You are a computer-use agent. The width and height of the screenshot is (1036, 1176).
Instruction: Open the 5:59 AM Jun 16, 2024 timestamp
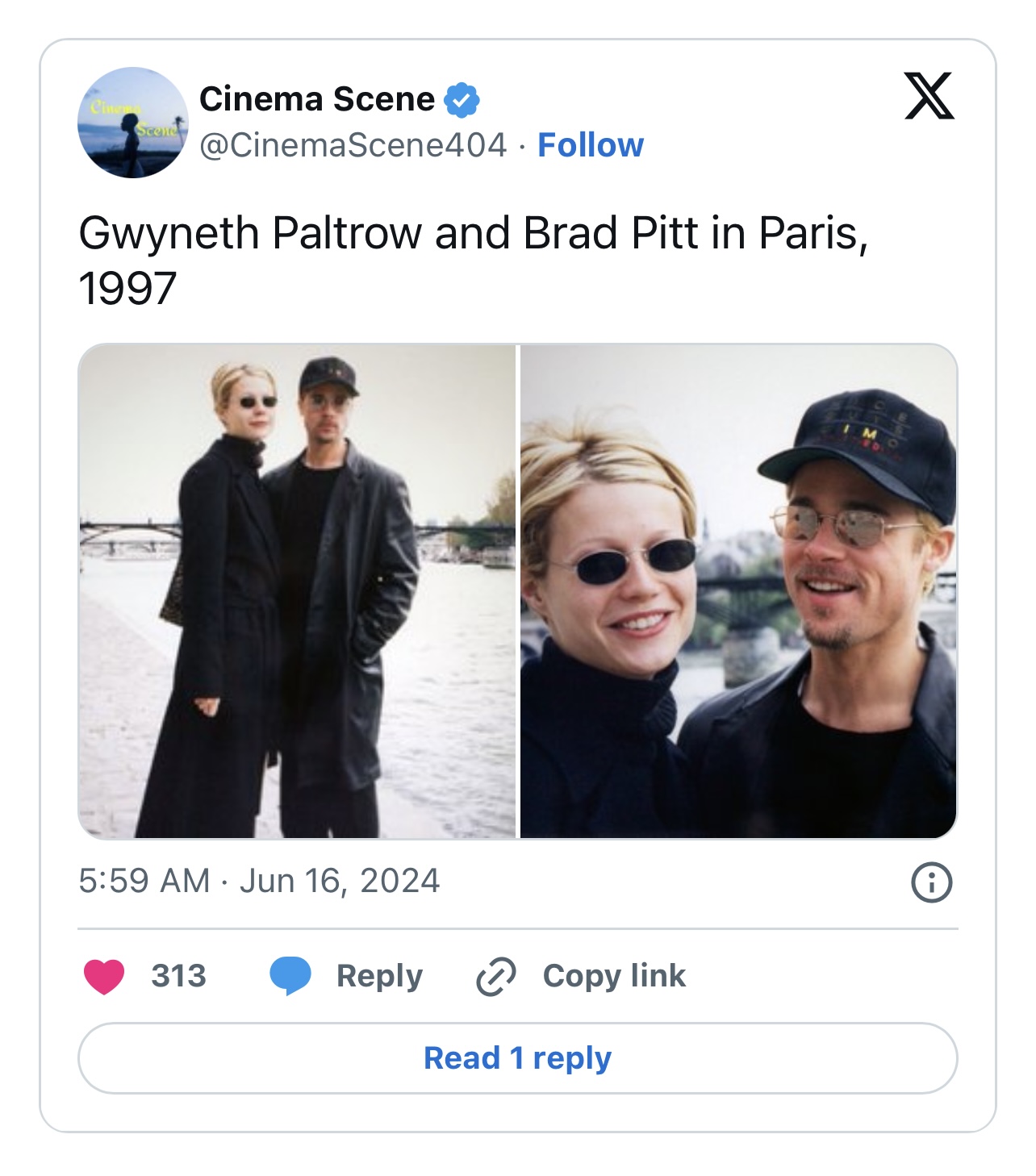coord(259,881)
